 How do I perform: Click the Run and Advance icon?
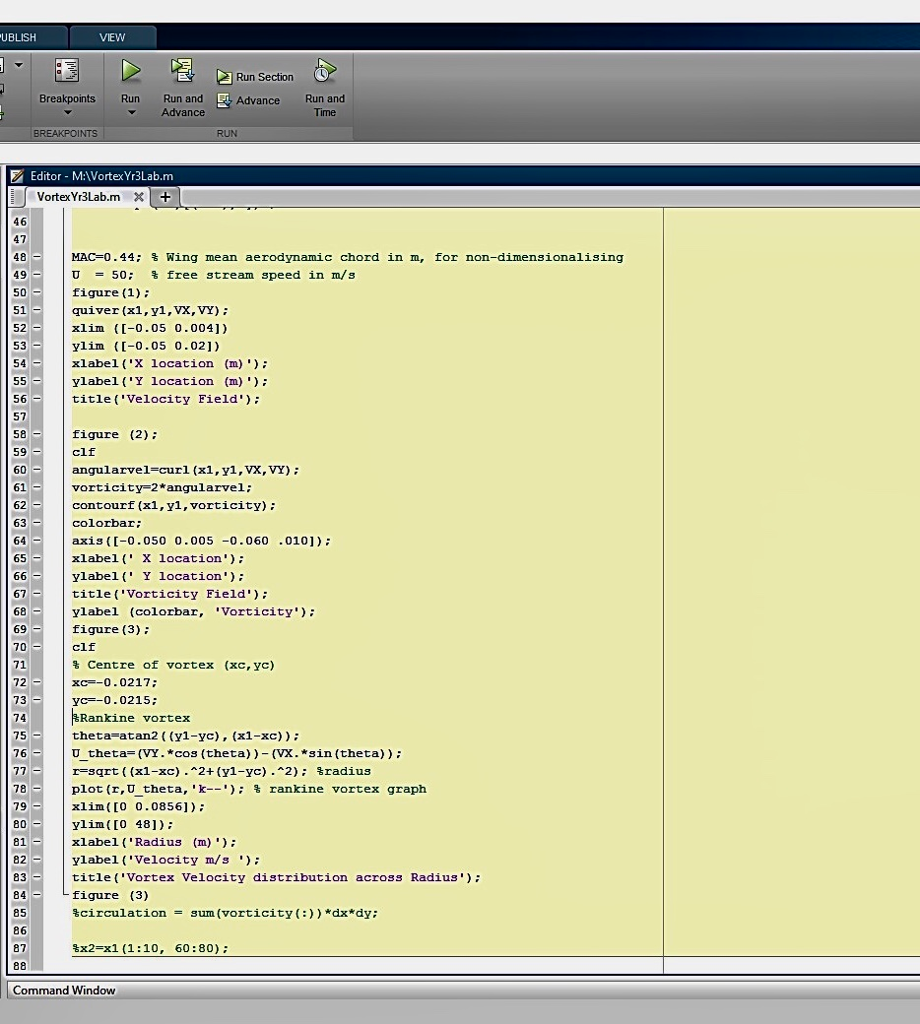coord(182,71)
